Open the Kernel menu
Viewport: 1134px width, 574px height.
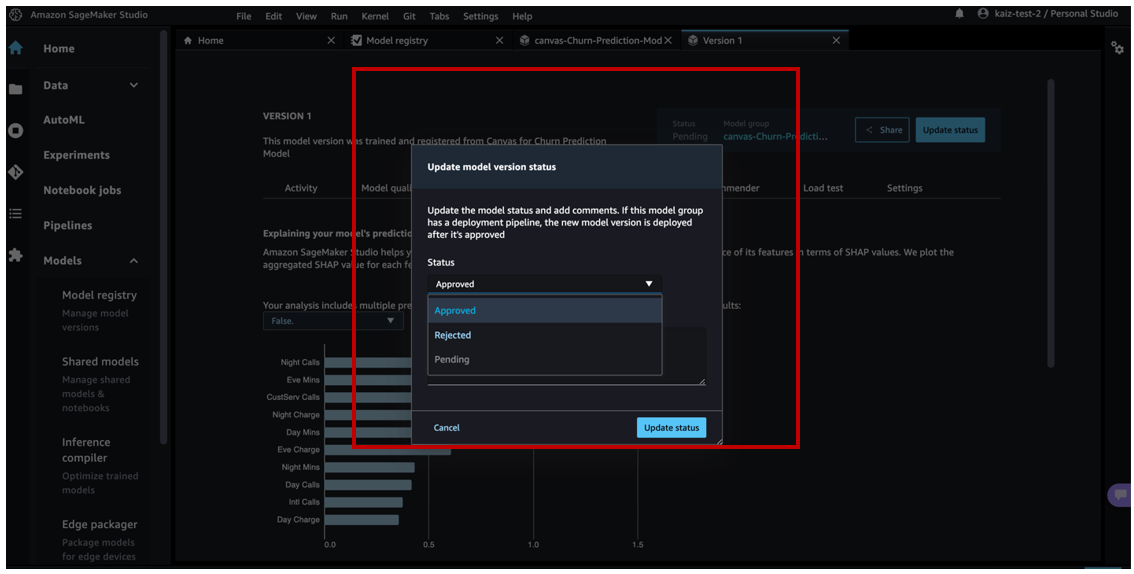pos(375,16)
